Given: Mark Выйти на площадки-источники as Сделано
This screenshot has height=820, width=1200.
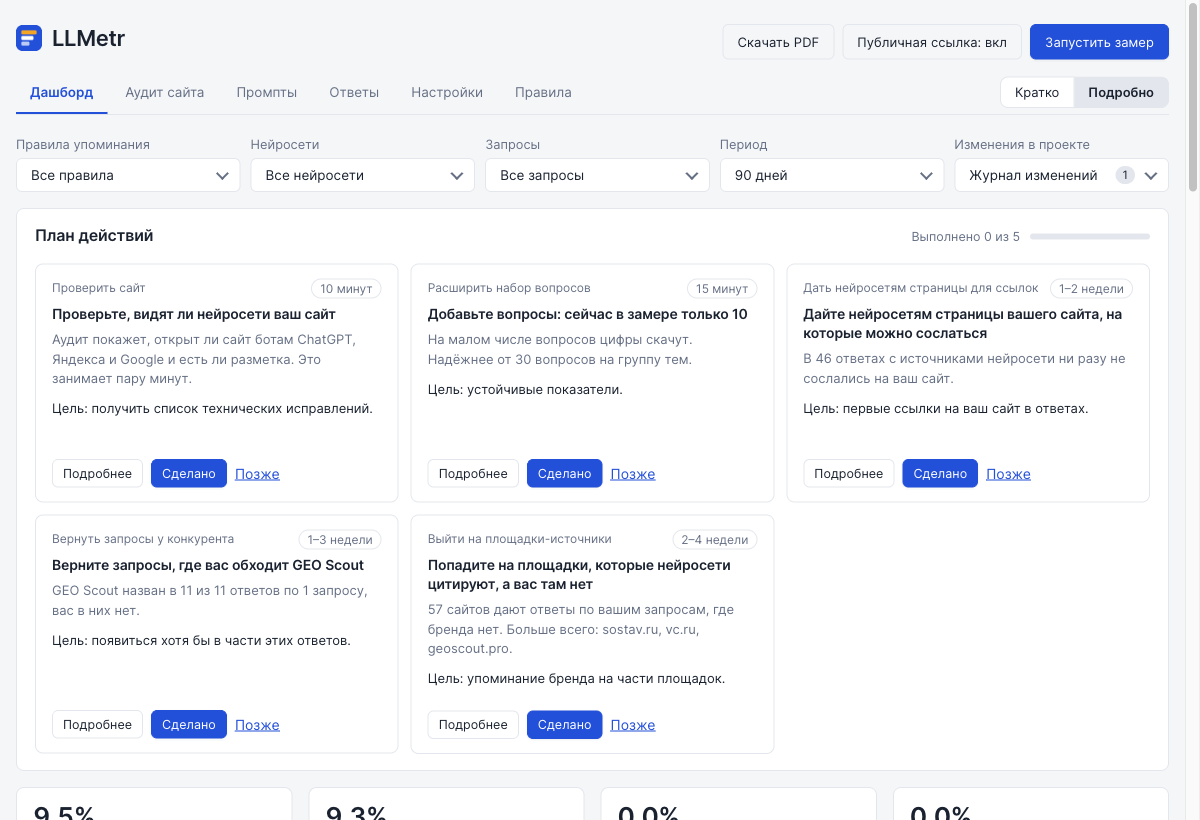Looking at the screenshot, I should pos(565,725).
